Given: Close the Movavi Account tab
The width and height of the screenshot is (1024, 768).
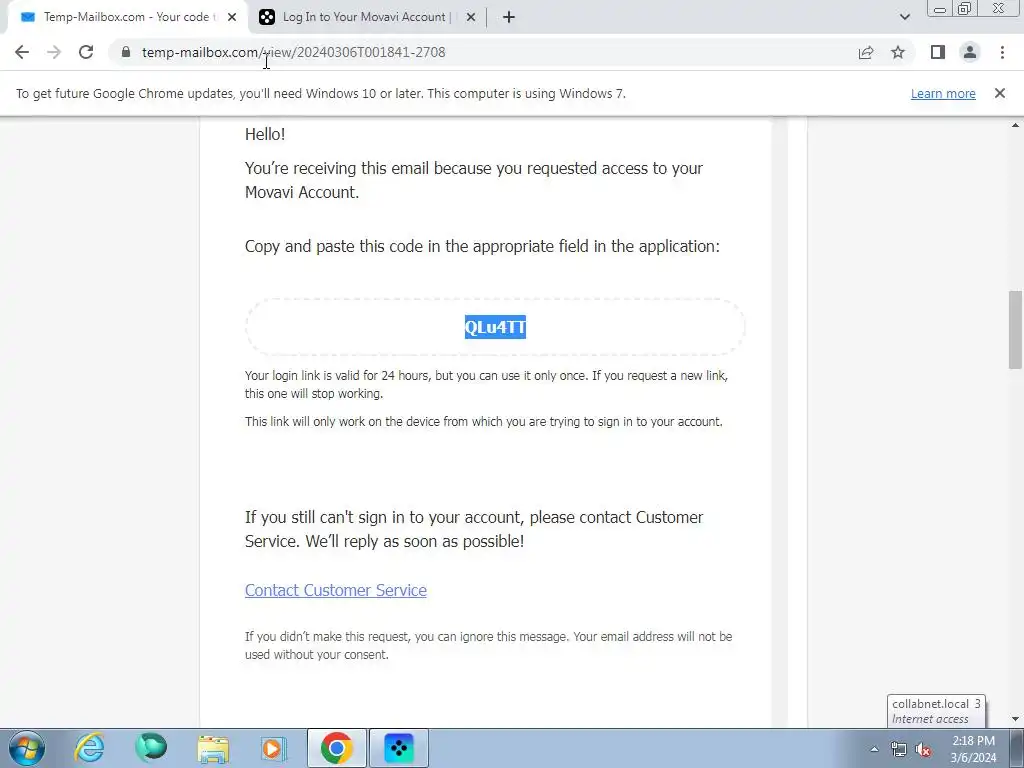Looking at the screenshot, I should coord(470,18).
